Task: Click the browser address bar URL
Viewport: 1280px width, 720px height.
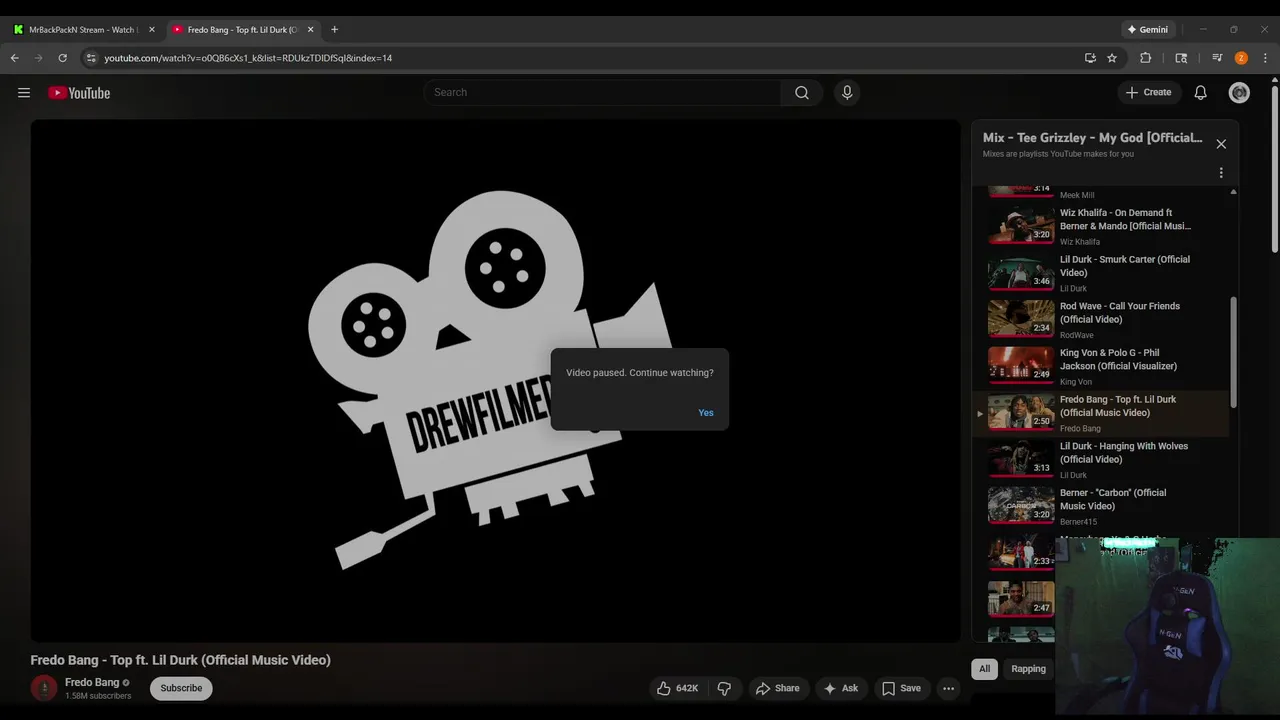Action: coord(248,58)
